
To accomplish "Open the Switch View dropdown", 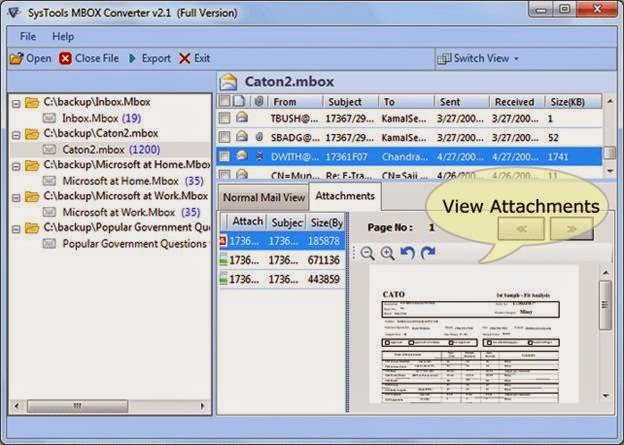I will (x=479, y=59).
